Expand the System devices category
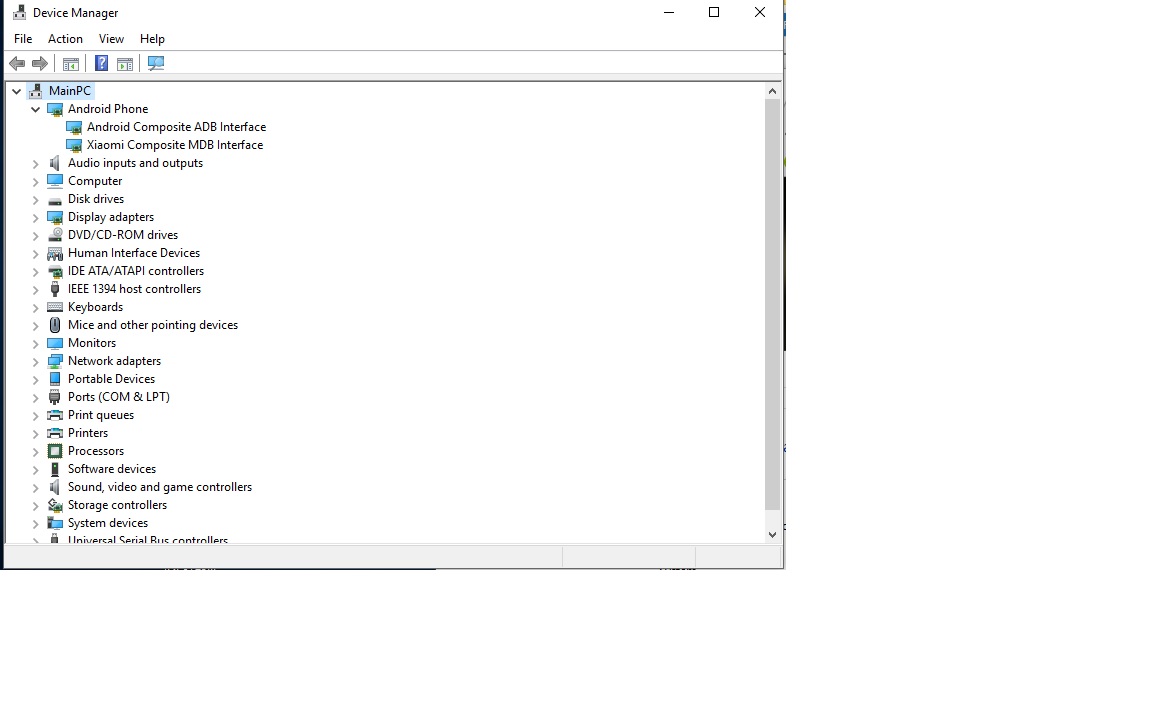 [x=35, y=524]
